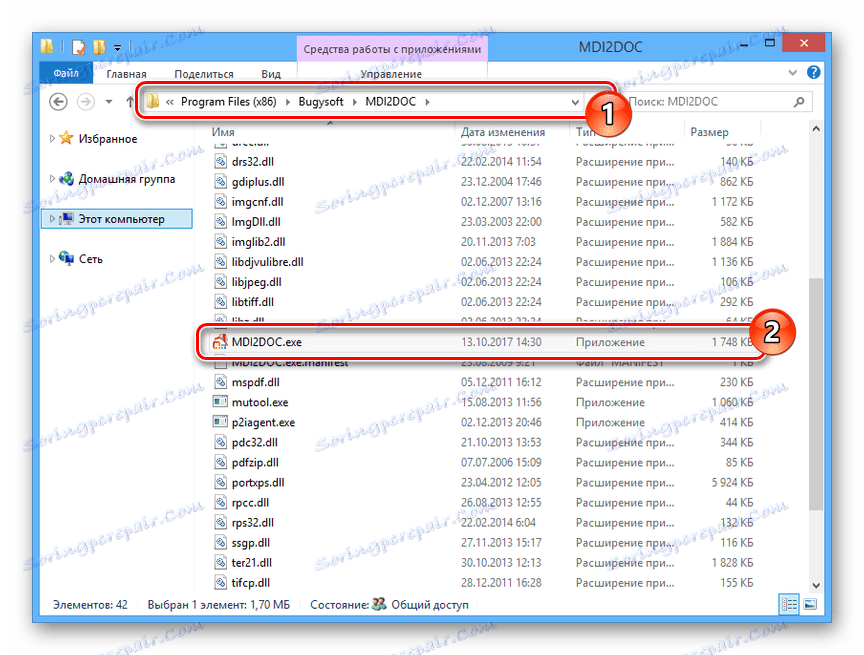Select Сеть in navigation pane
This screenshot has width=864, height=655.
coord(90,259)
